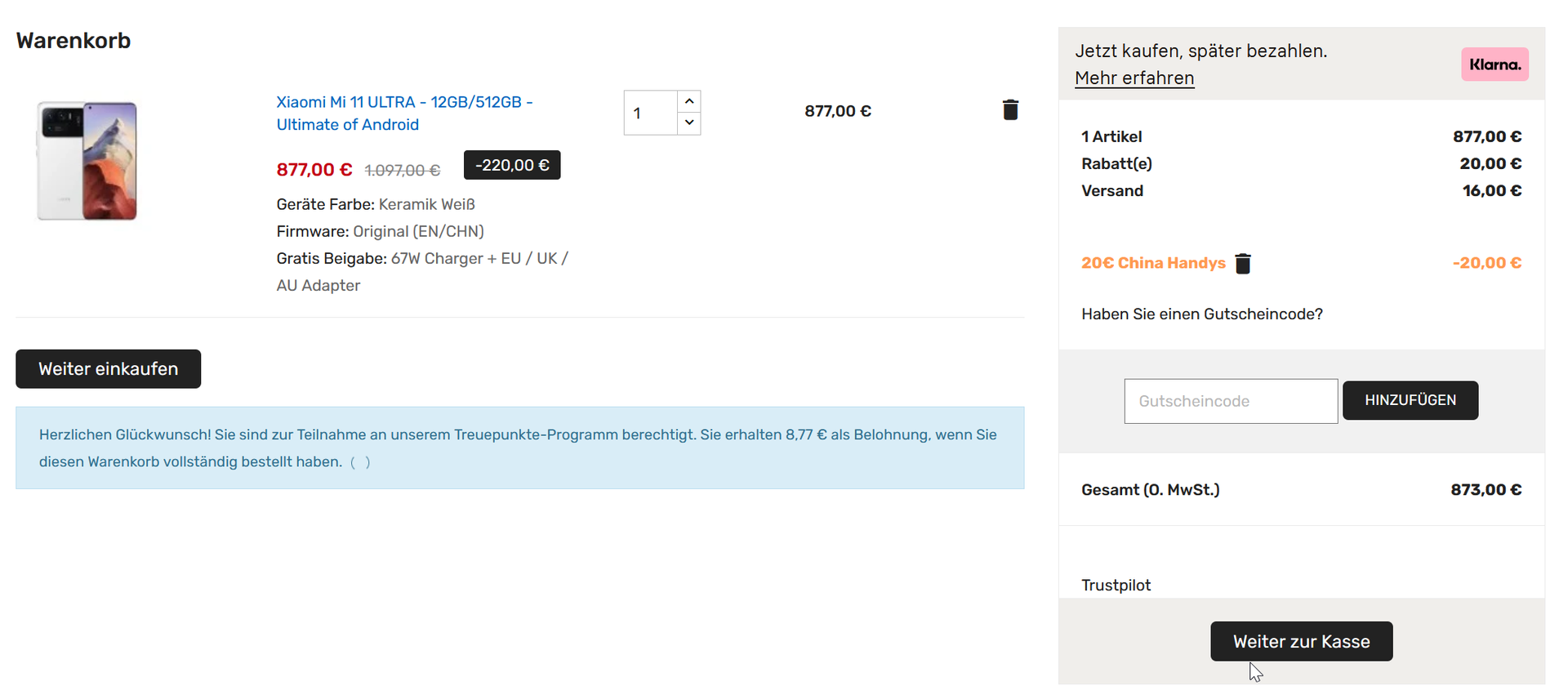Click the 20€ China Handys voucher label
1568x686 pixels.
[x=1153, y=263]
